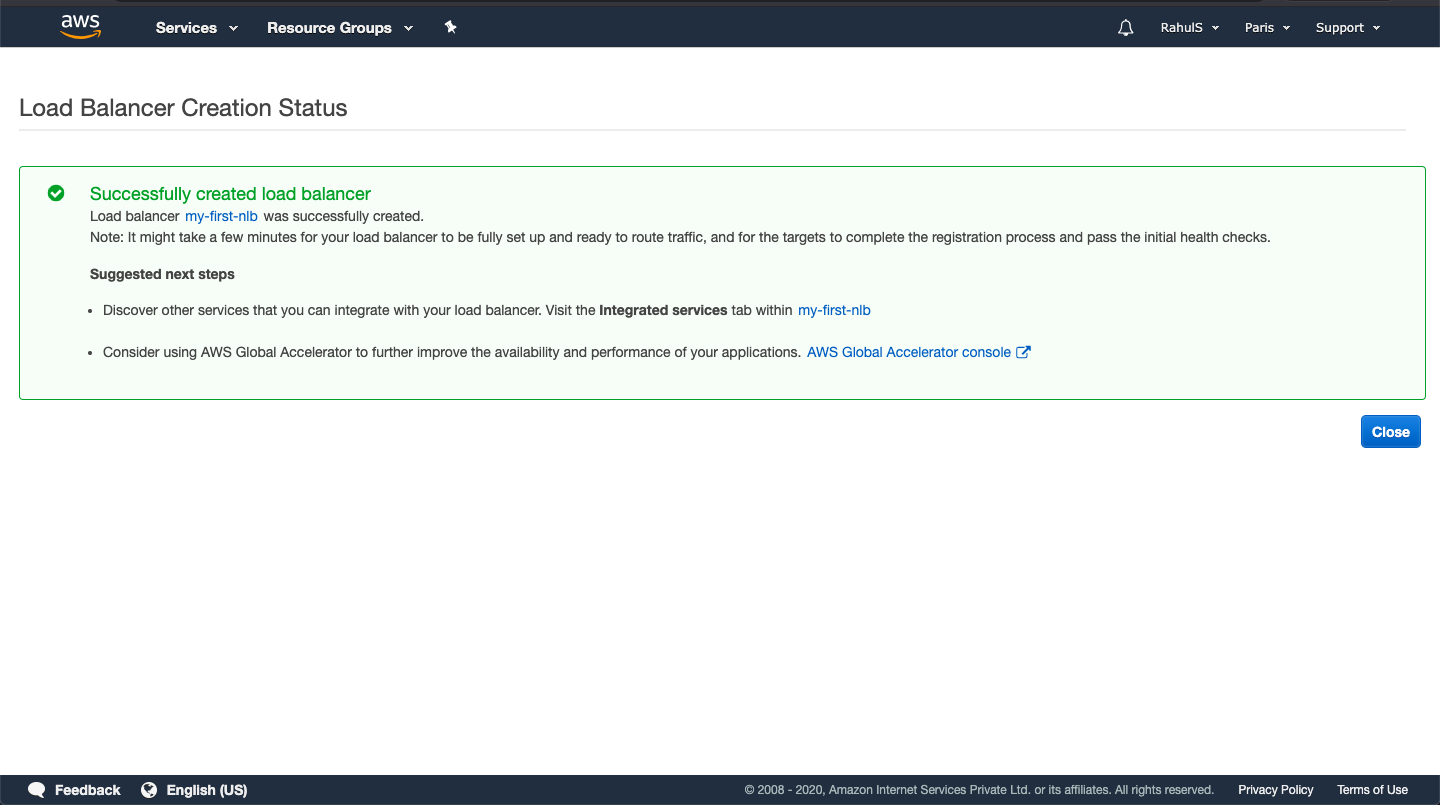Image resolution: width=1440 pixels, height=805 pixels.
Task: Open the Paris region selector
Action: click(x=1266, y=28)
